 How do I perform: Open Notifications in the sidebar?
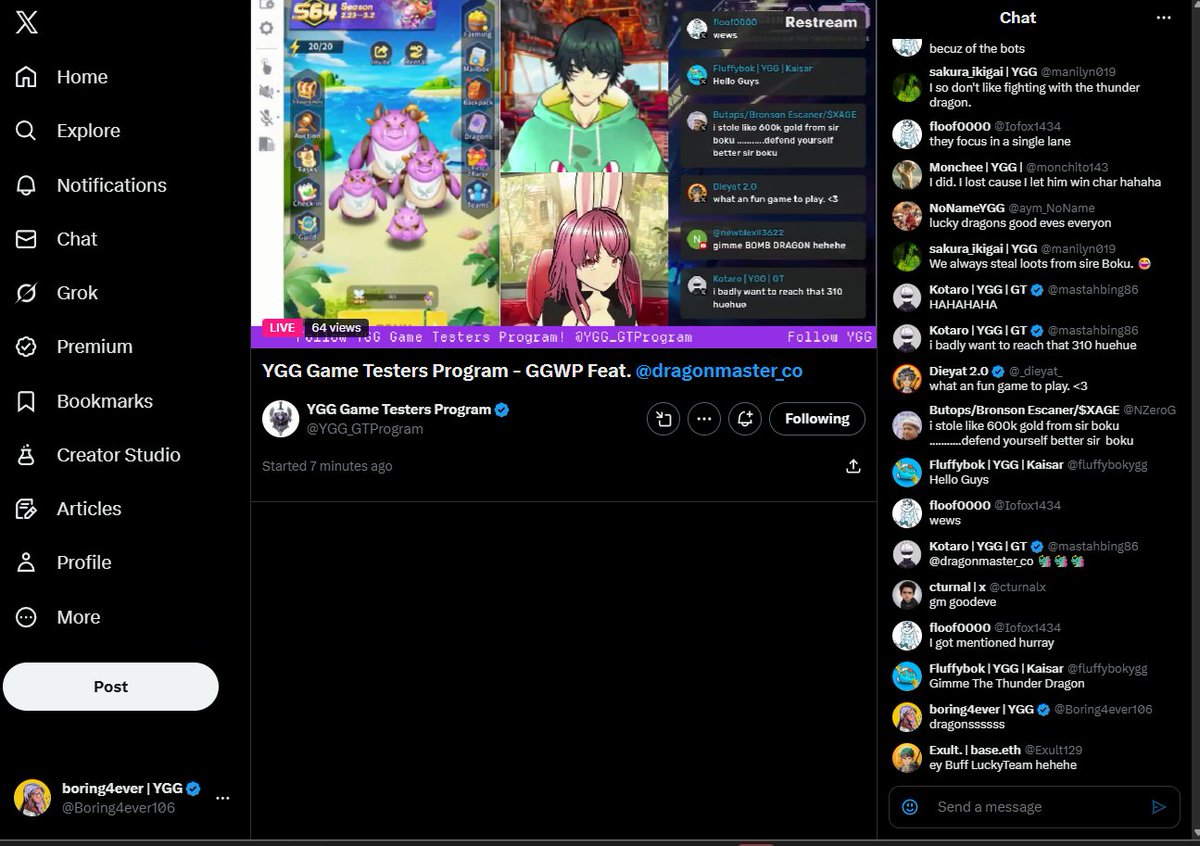coord(91,185)
